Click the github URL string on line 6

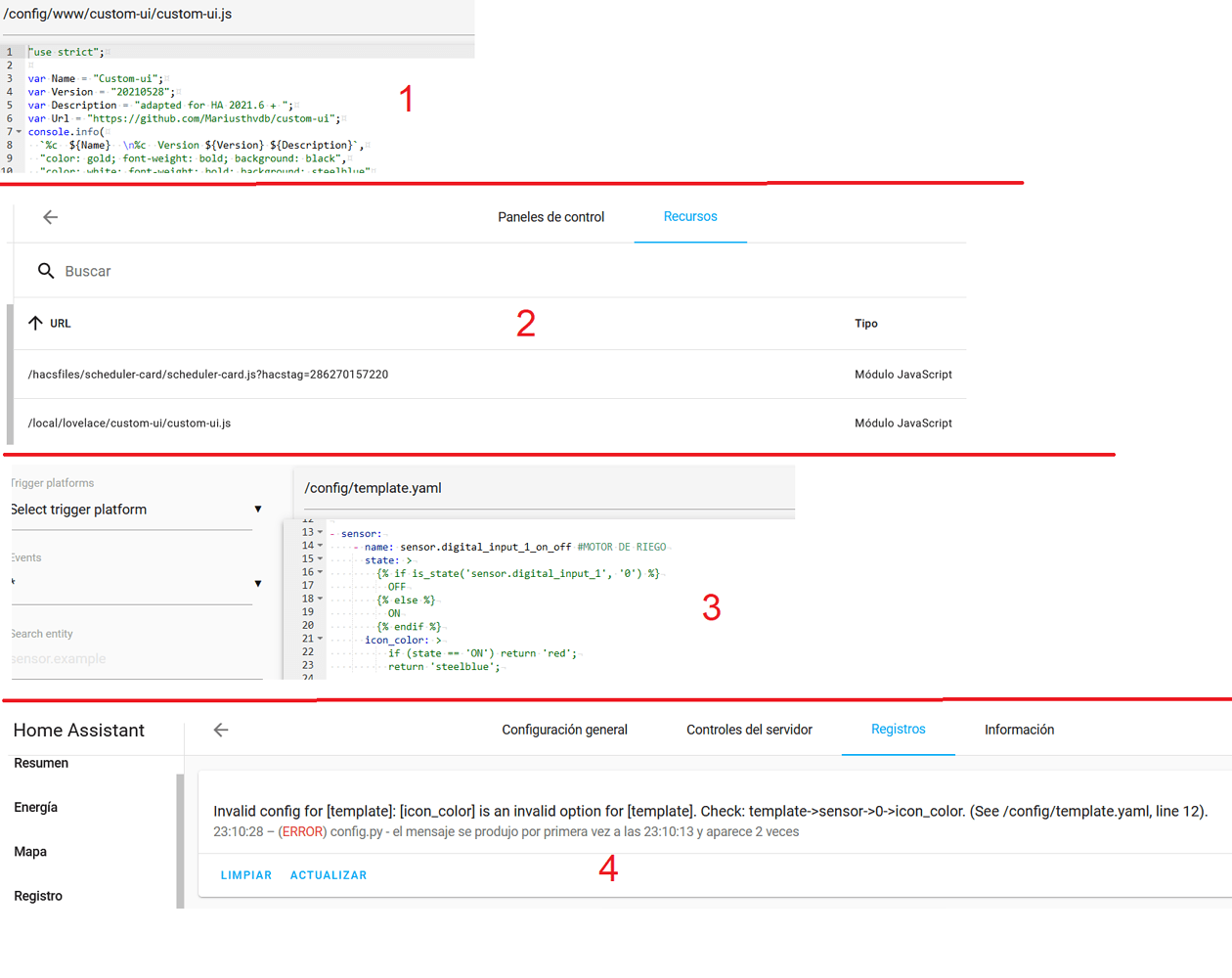coord(214,118)
